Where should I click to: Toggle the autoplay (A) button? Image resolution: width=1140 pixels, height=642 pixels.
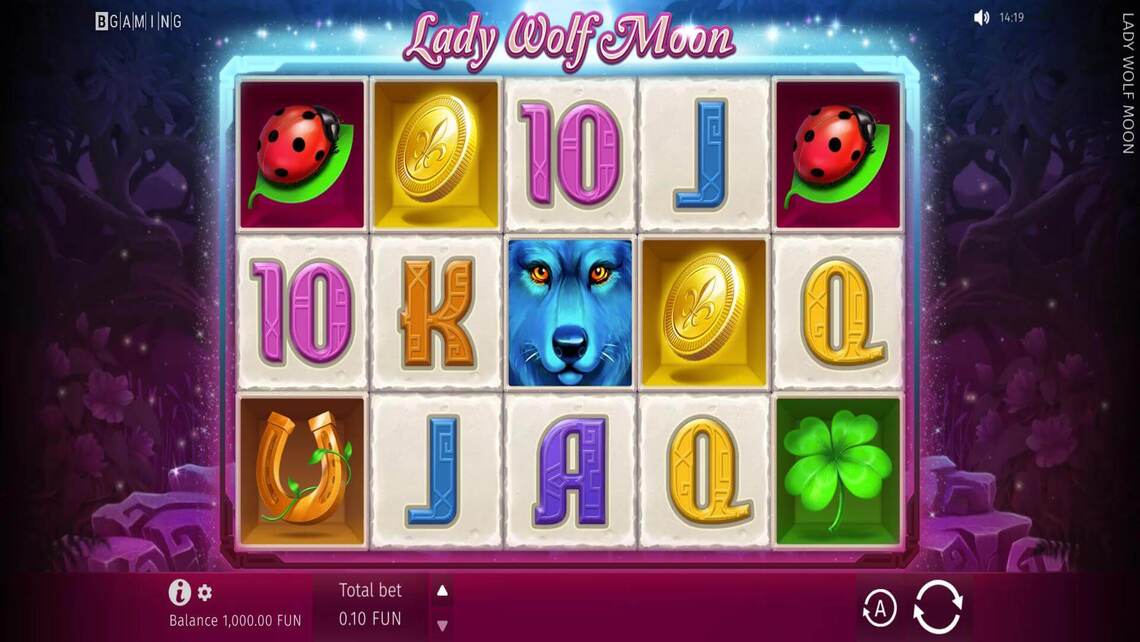coord(880,609)
